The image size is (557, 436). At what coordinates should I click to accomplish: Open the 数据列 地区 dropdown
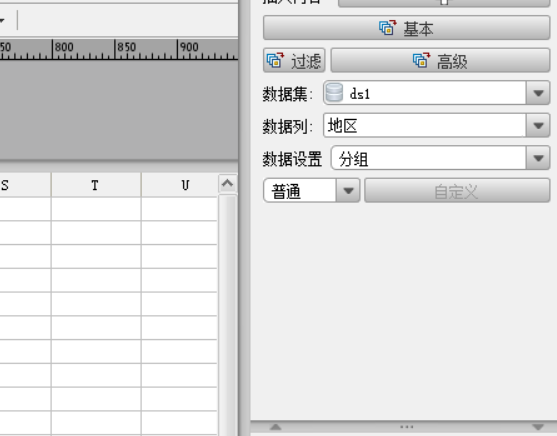(x=538, y=125)
